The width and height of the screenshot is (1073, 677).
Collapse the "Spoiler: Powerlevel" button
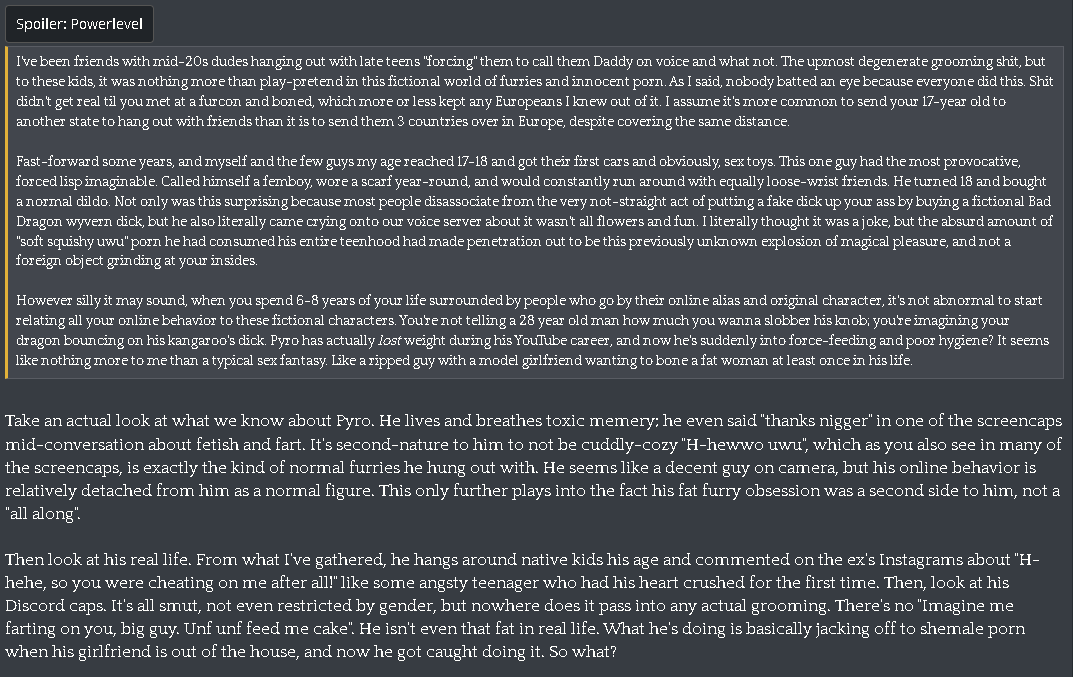79,24
